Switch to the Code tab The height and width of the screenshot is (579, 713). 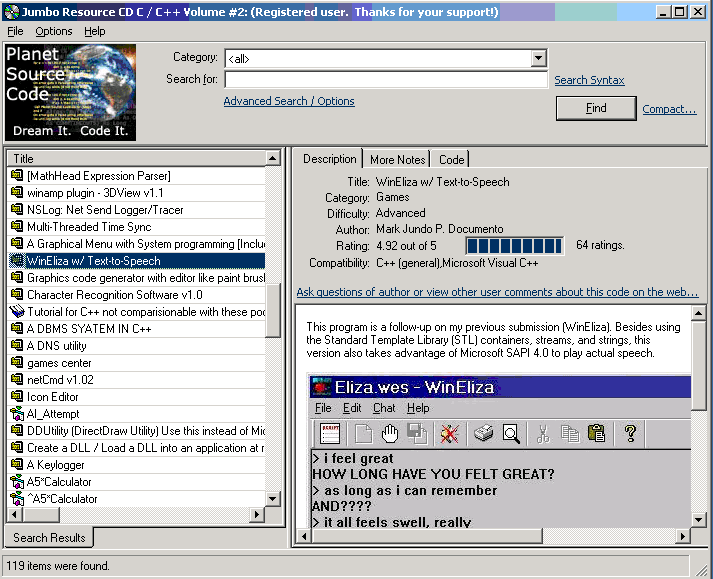[451, 160]
